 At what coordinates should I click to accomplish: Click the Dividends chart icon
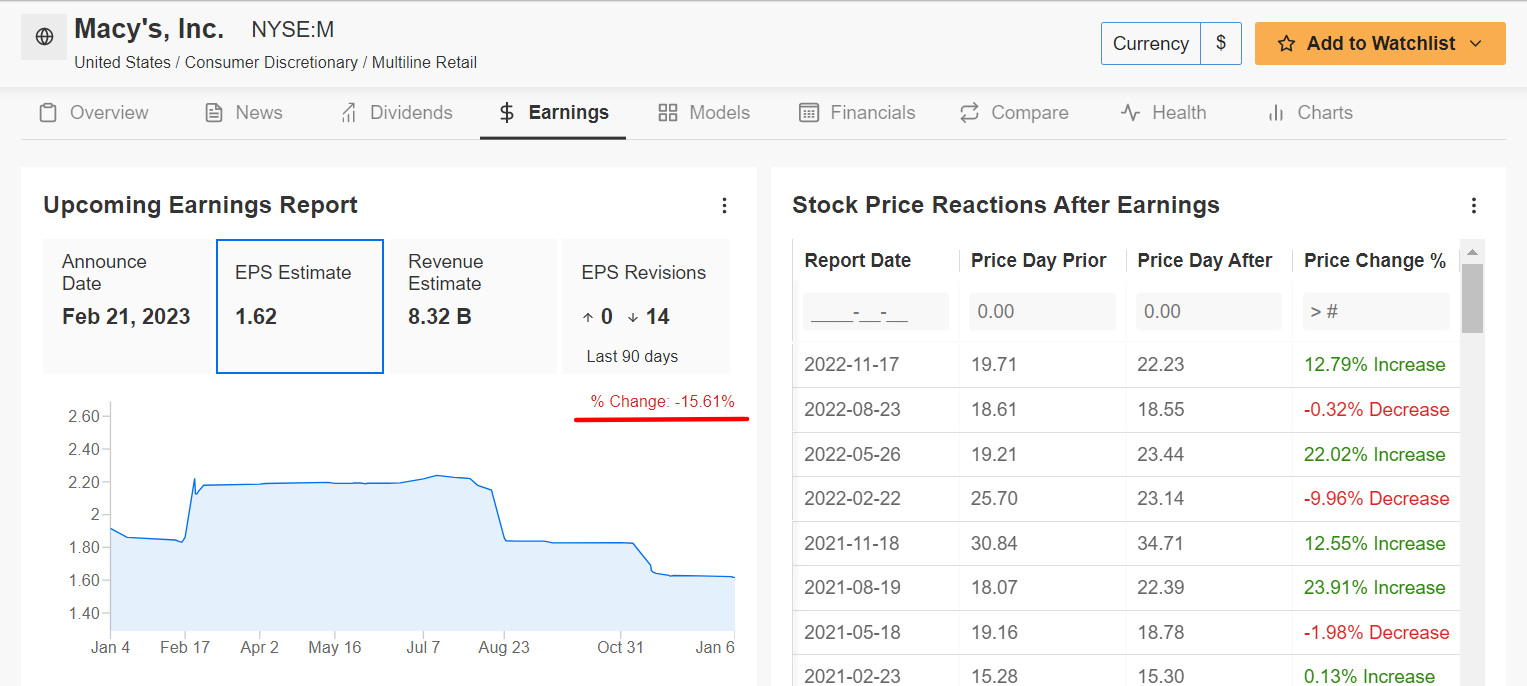click(348, 113)
